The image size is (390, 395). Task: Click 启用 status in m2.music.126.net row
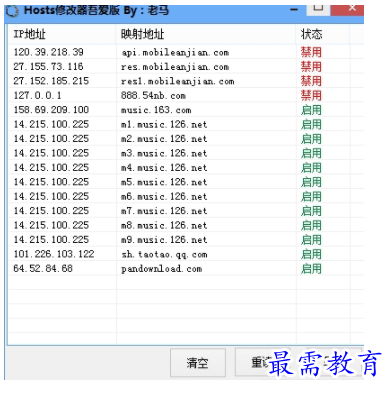[x=311, y=139]
